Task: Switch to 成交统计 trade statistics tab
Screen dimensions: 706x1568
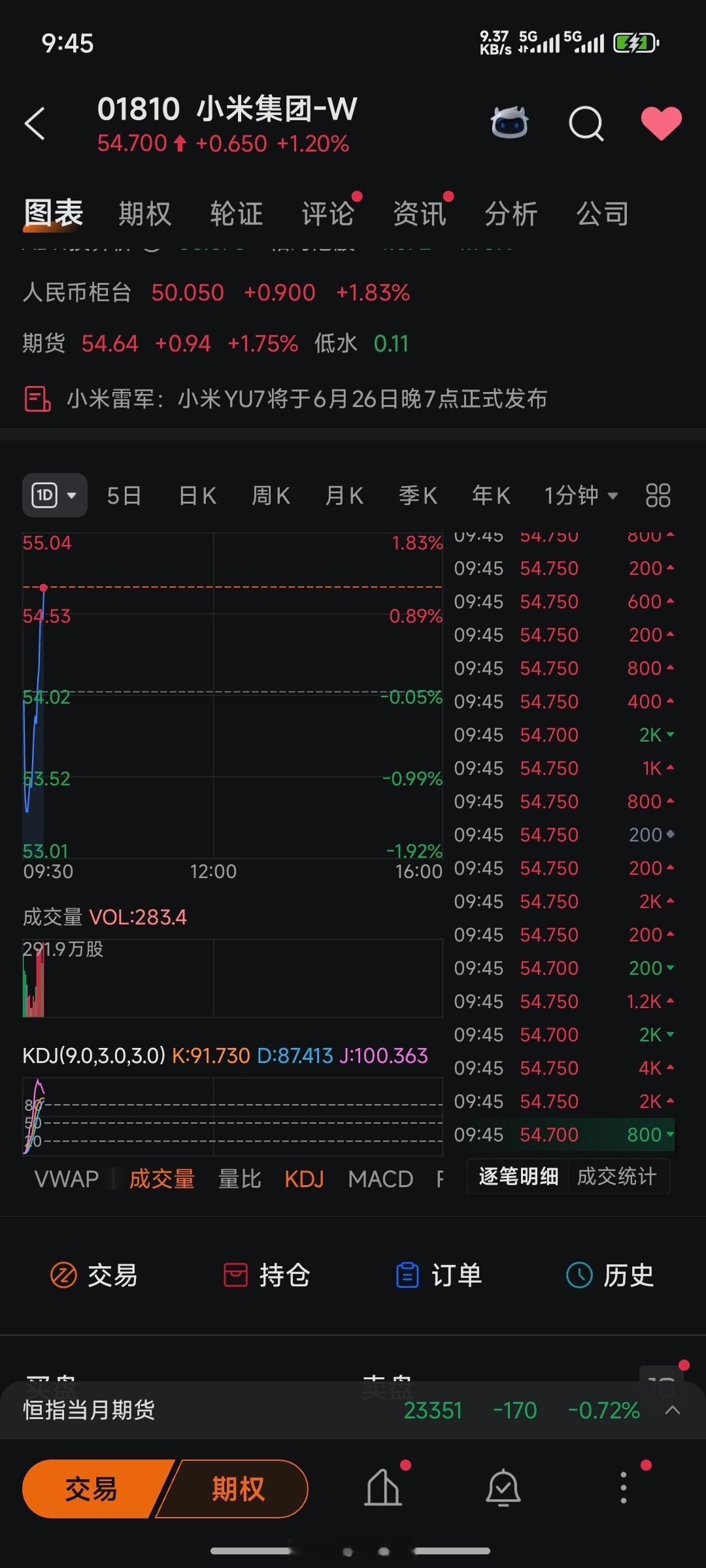Action: (616, 1176)
